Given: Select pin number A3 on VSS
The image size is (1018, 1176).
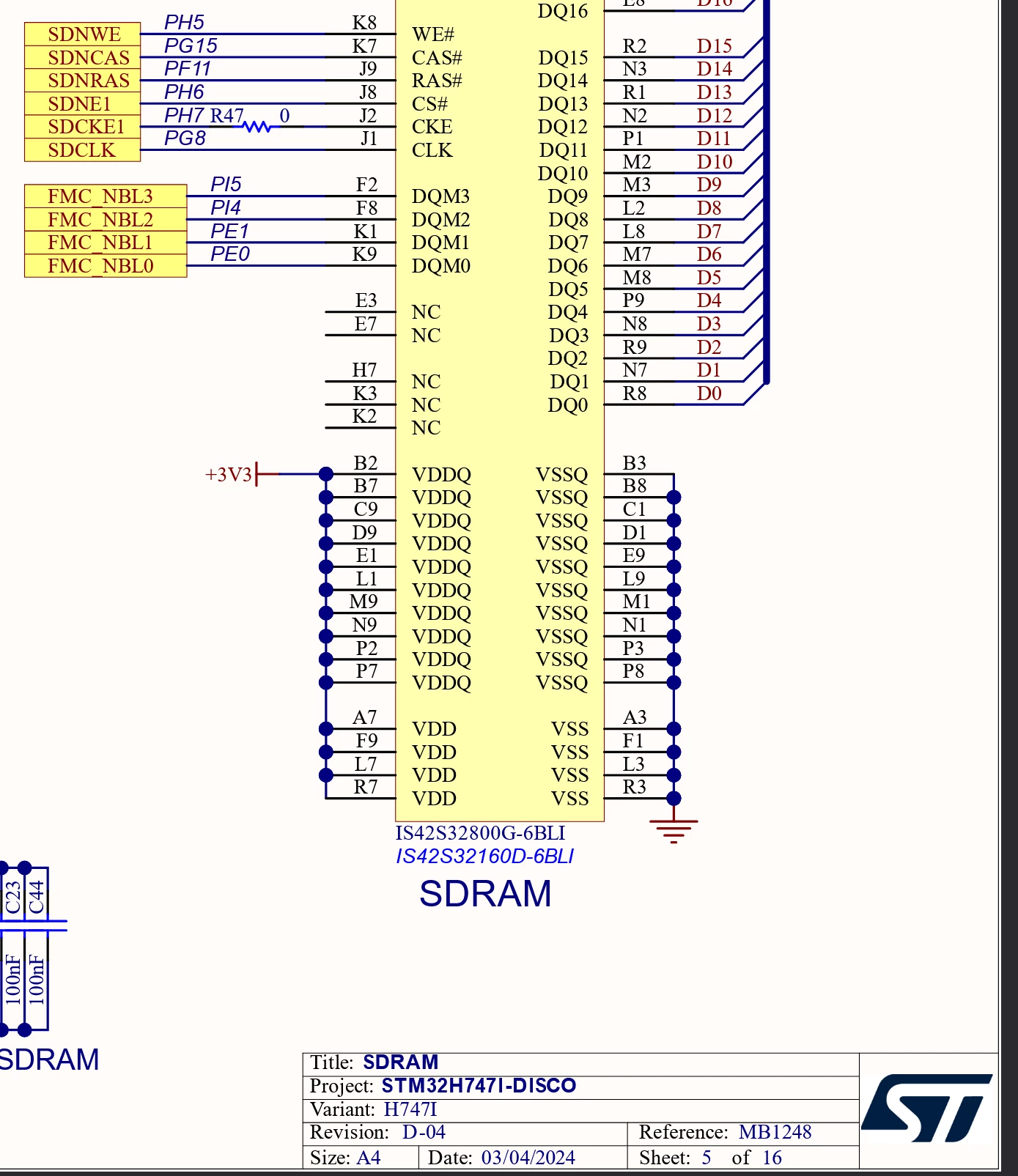Looking at the screenshot, I should [x=635, y=717].
